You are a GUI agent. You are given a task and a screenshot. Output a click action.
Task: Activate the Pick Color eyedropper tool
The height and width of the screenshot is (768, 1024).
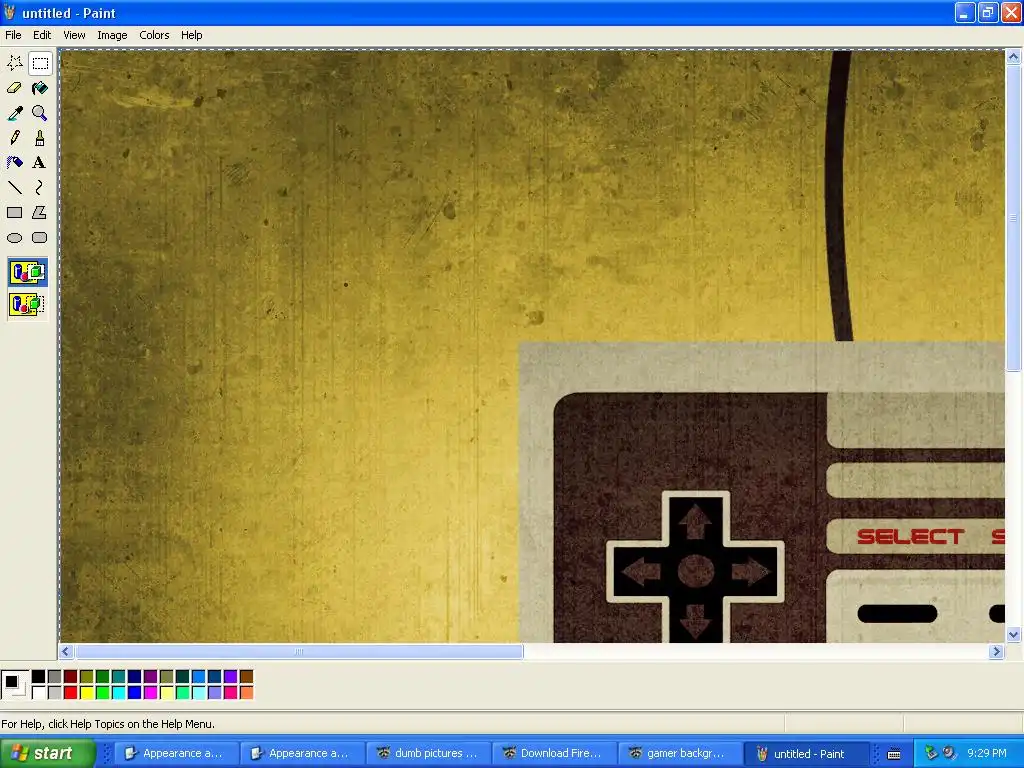tap(14, 113)
